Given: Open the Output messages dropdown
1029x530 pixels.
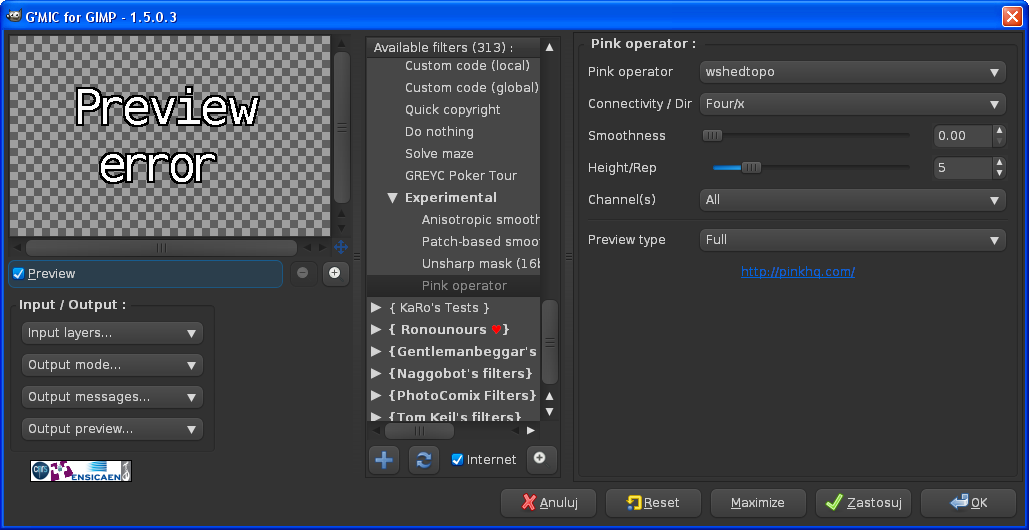Looking at the screenshot, I should tap(112, 398).
